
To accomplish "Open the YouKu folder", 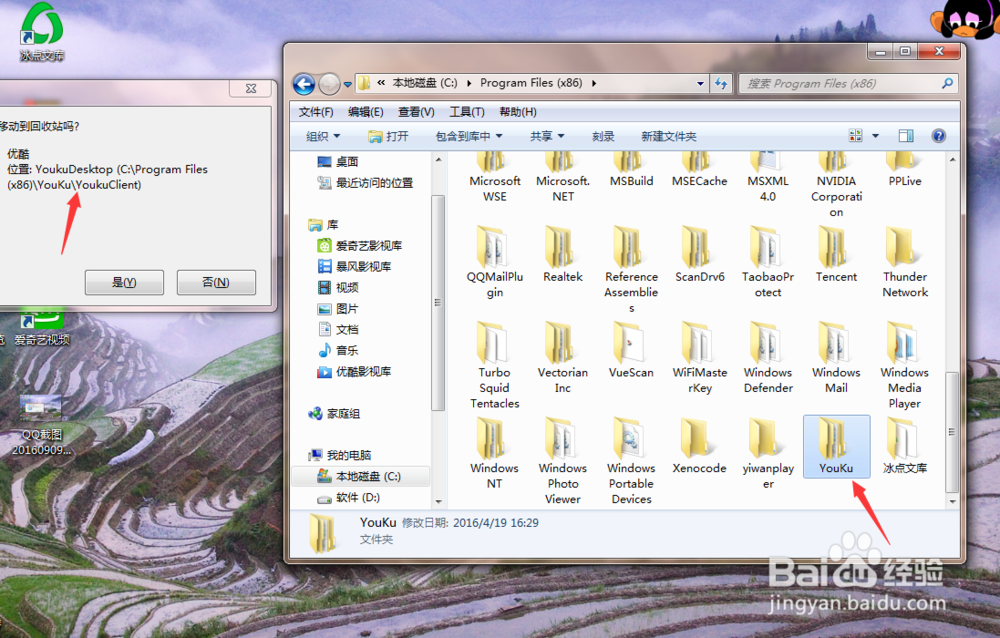I will (836, 446).
